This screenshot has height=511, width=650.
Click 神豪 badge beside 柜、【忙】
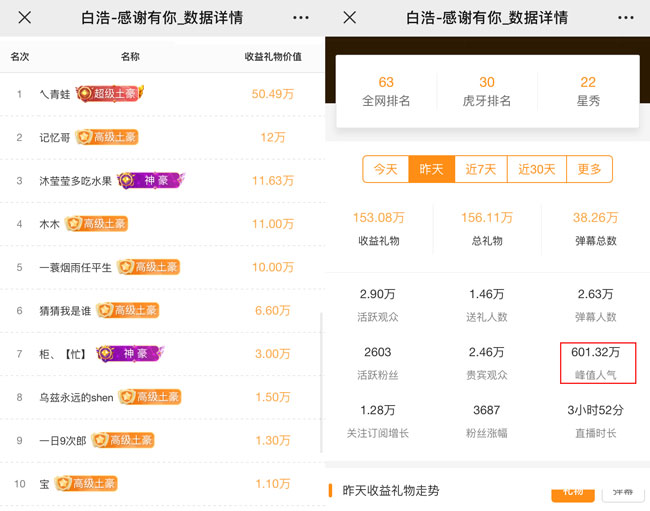click(130, 353)
